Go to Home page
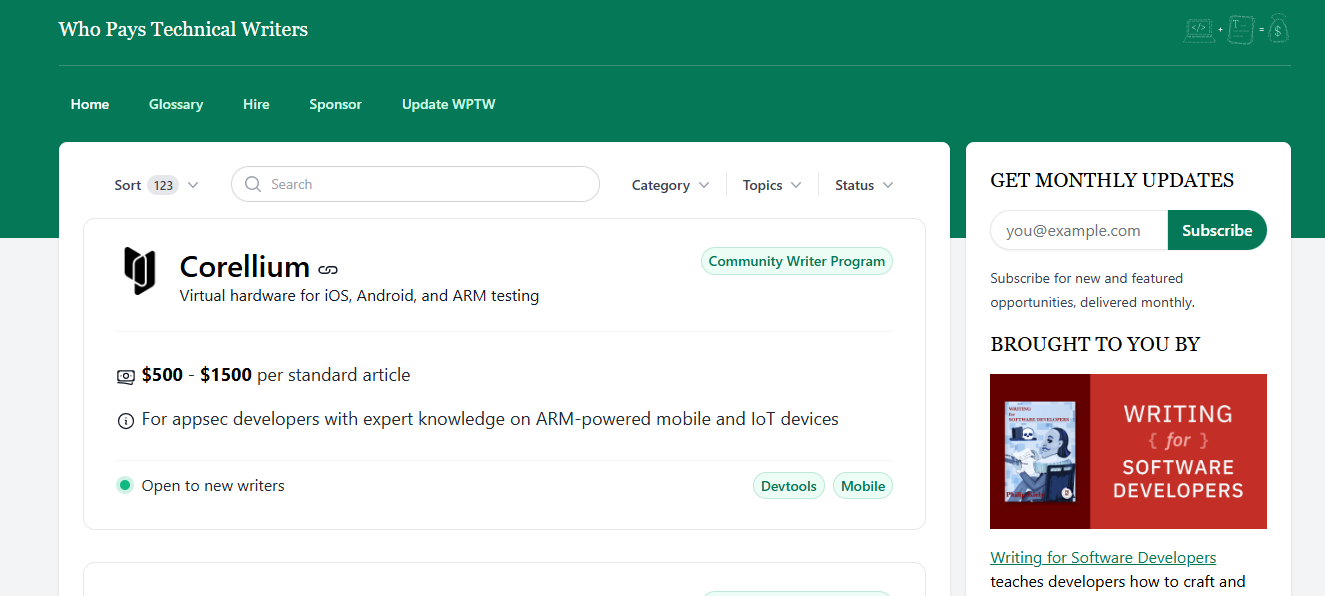 pos(90,104)
